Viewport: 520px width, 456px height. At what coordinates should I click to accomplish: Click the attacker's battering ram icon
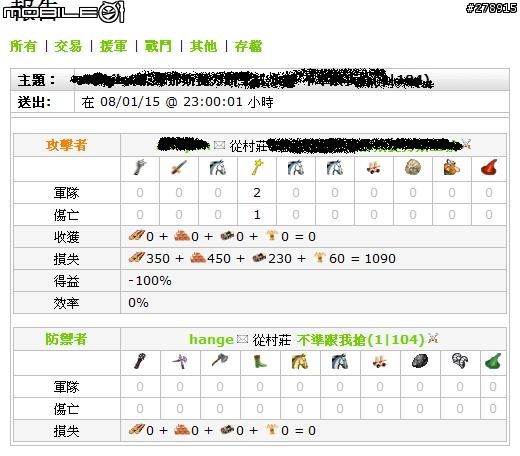(374, 168)
